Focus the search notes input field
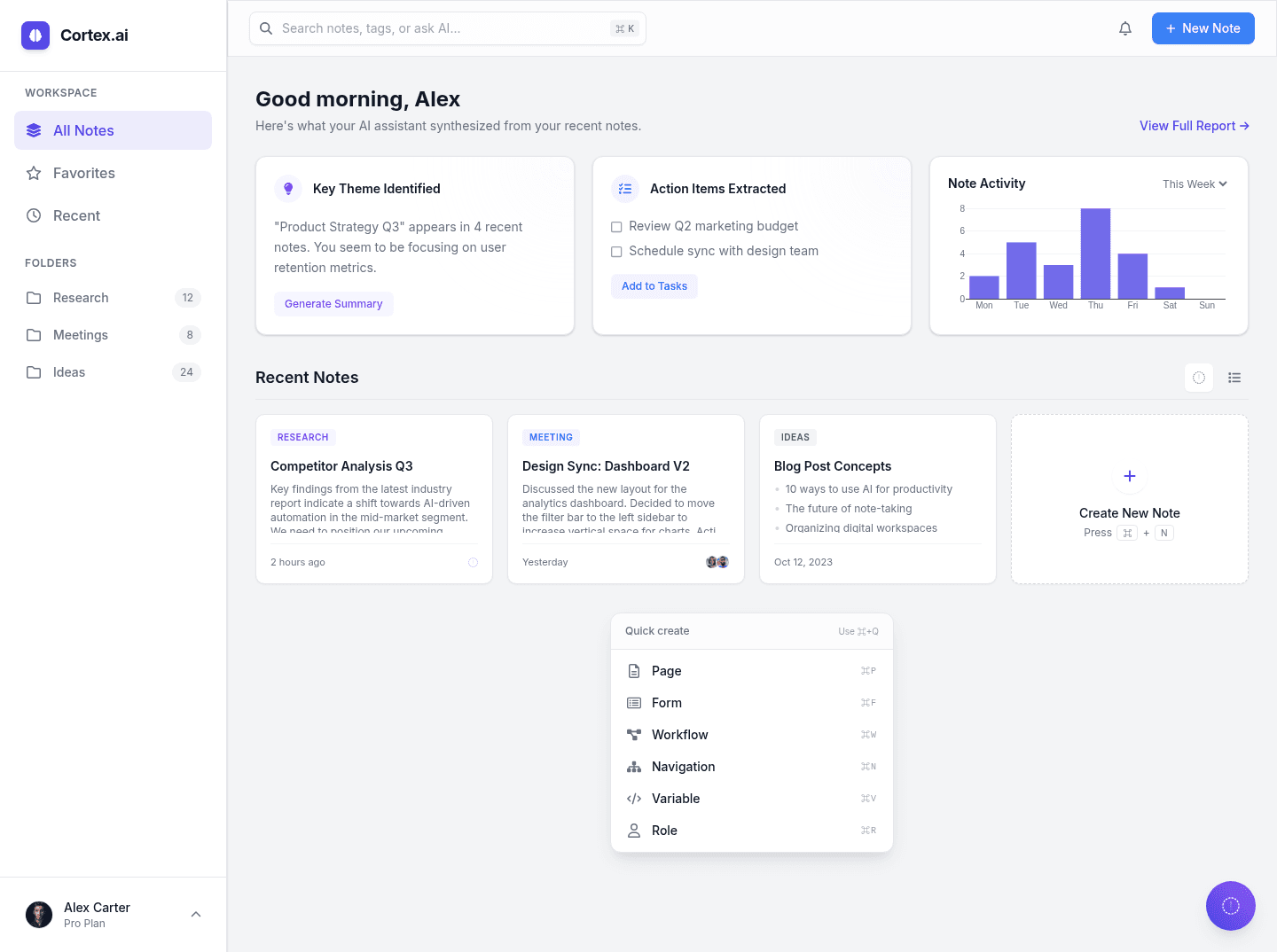The height and width of the screenshot is (952, 1277). (x=448, y=28)
